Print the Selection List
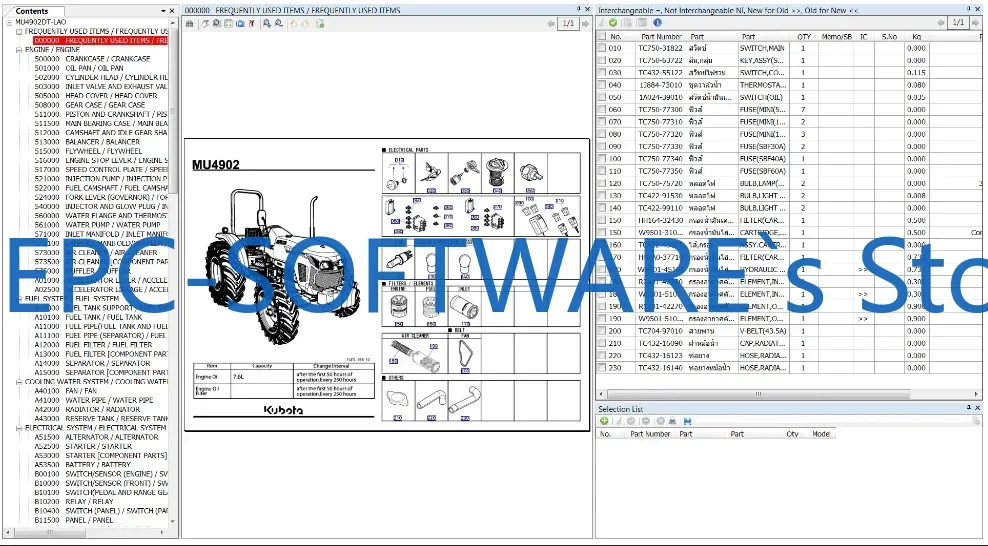988x546 pixels. pyautogui.click(x=673, y=421)
